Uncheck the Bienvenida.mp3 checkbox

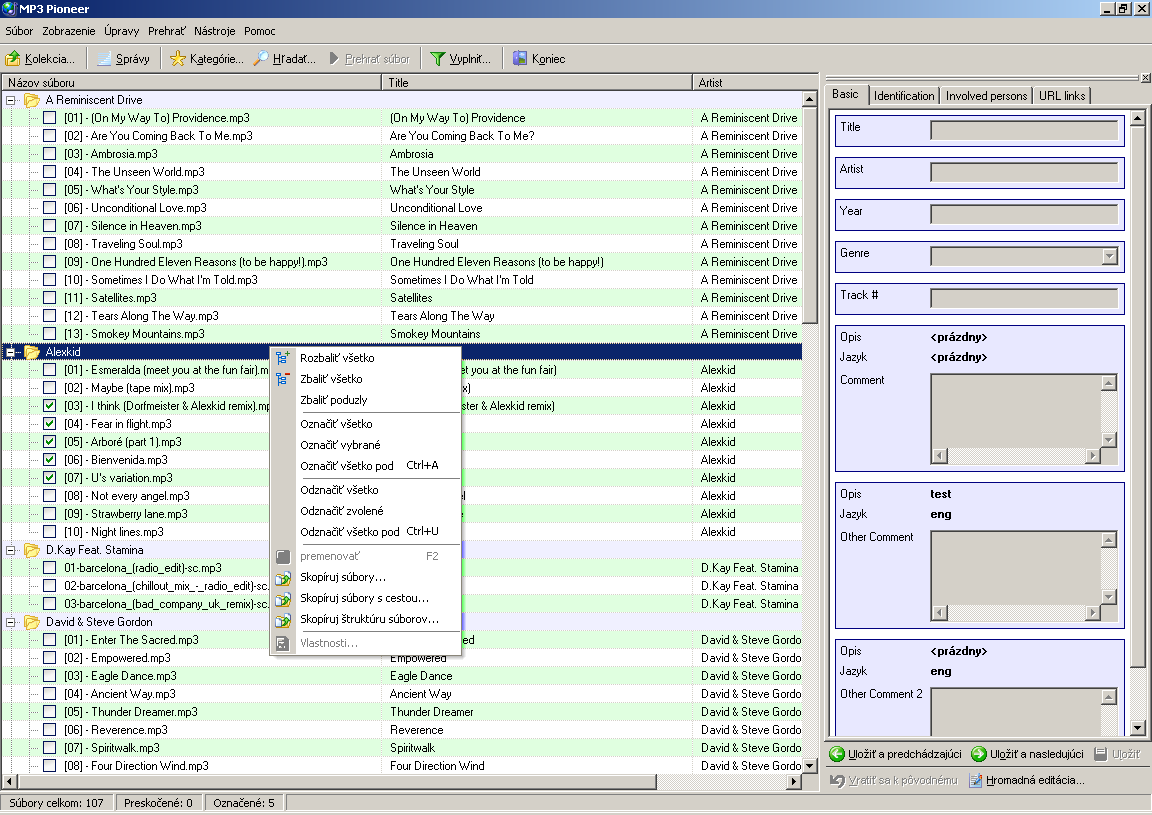pyautogui.click(x=49, y=460)
